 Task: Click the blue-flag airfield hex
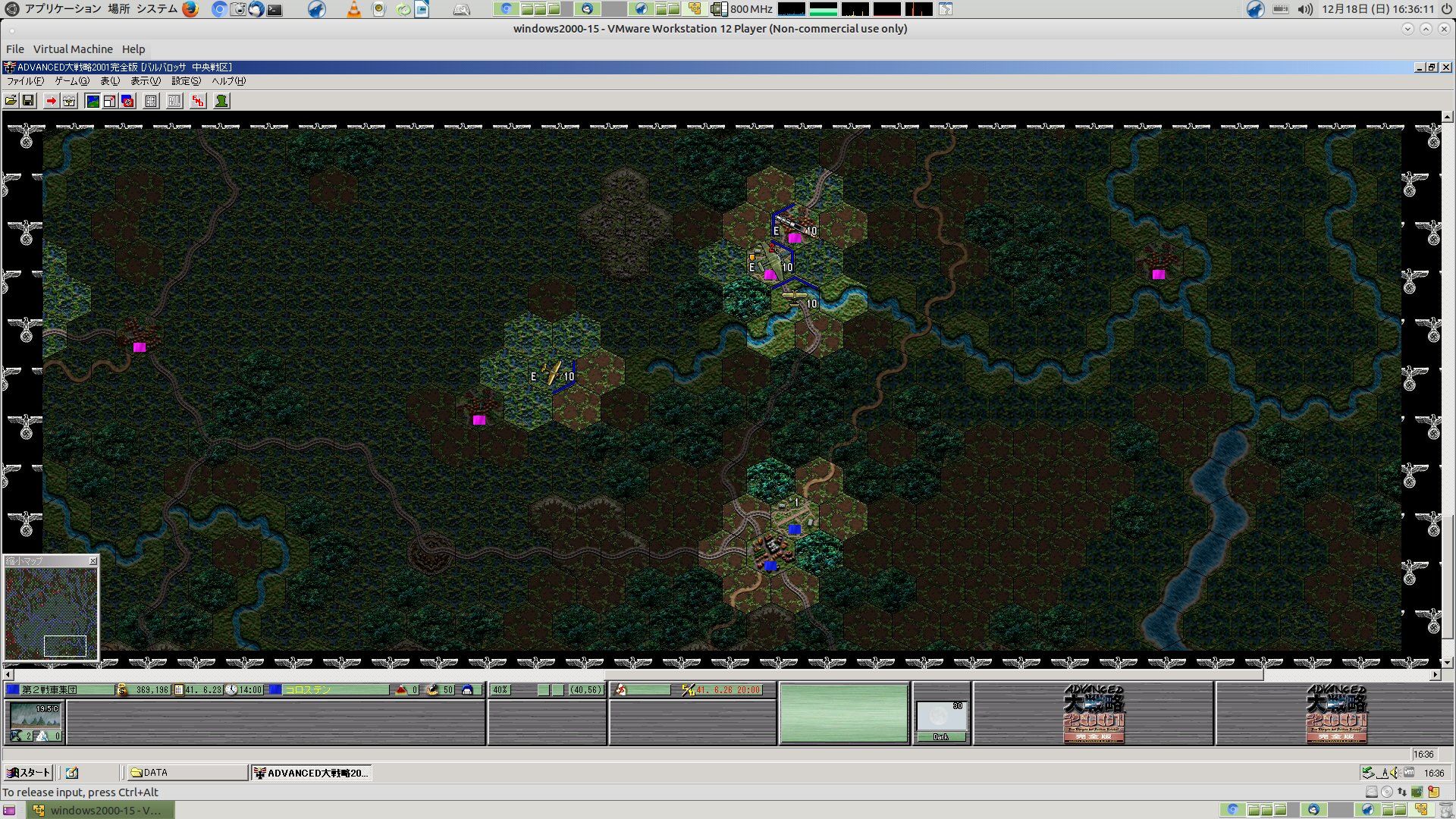point(794,520)
